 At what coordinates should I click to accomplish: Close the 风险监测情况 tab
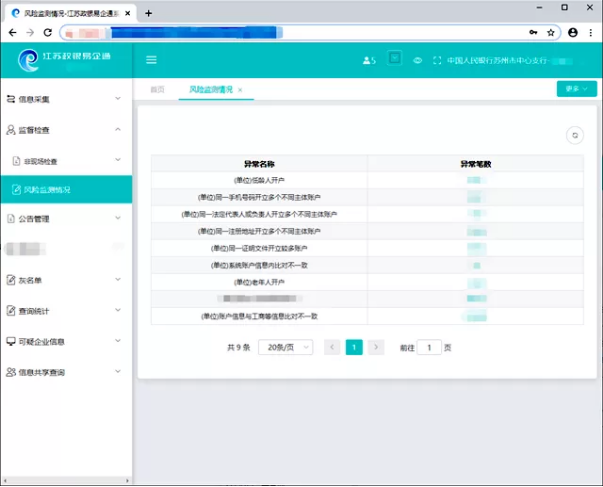[x=240, y=90]
